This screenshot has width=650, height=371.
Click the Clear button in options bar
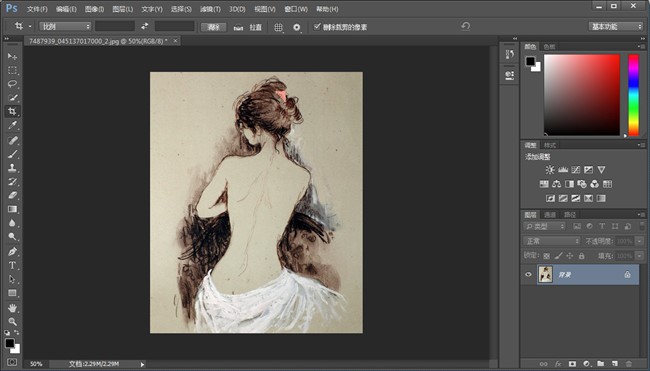213,27
